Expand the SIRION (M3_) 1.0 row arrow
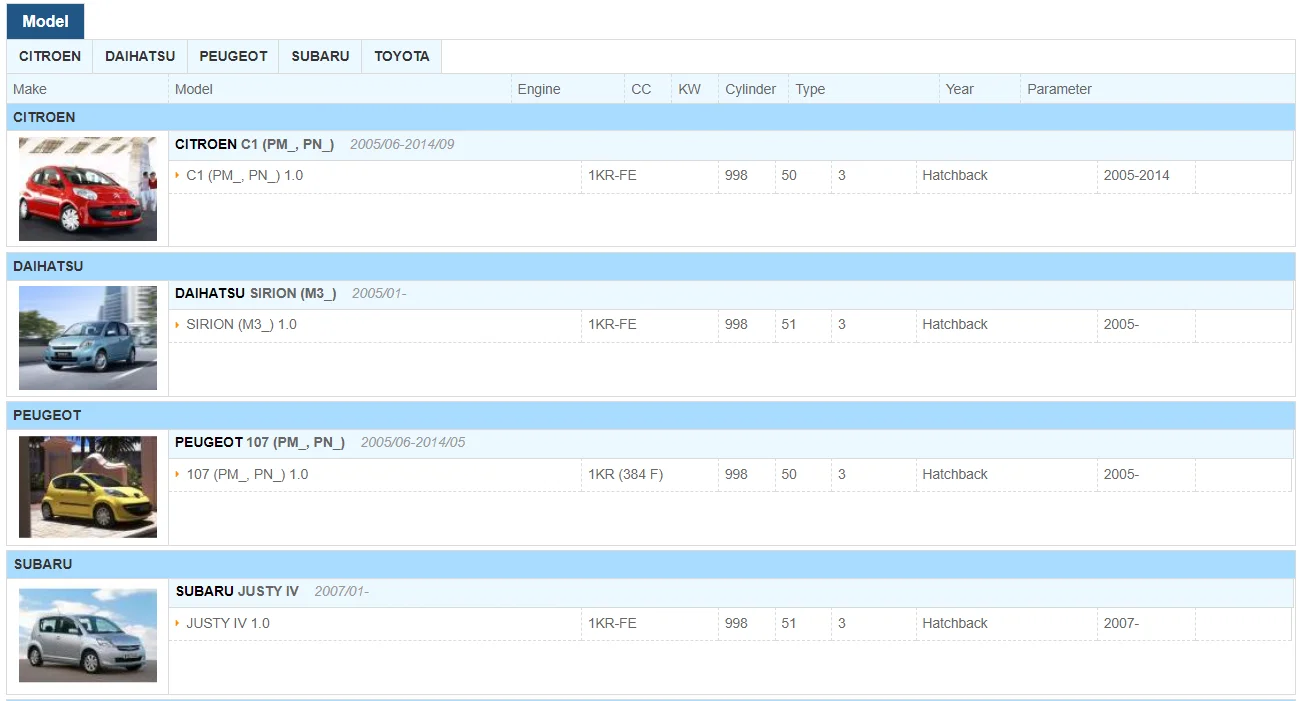Screen dimensions: 1303x701 [178, 324]
